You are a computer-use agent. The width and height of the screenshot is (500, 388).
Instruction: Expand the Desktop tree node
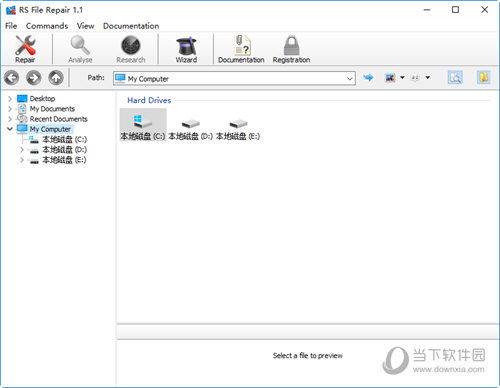10,99
